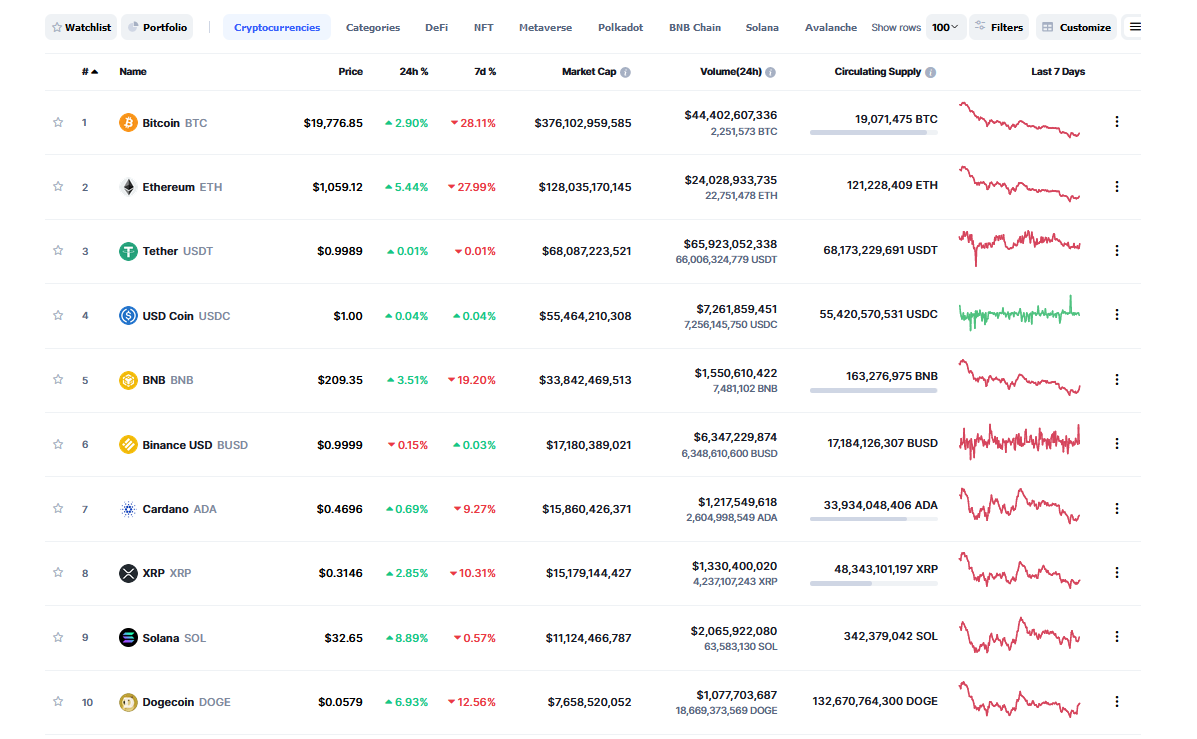Open the USD Coin 7-day sparkline chart

point(1019,314)
